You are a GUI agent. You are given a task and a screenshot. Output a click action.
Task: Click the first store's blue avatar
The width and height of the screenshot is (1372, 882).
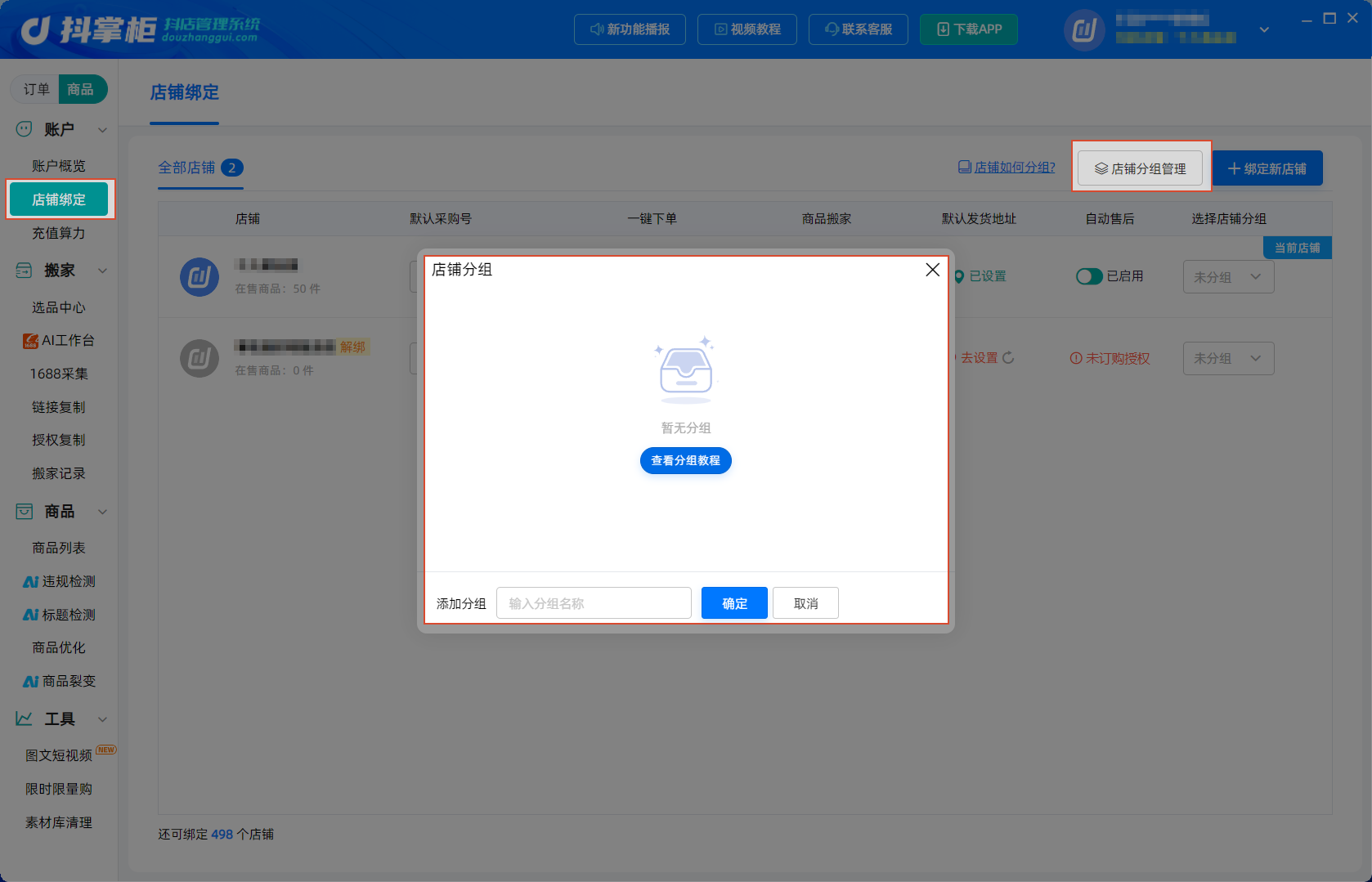[x=200, y=277]
